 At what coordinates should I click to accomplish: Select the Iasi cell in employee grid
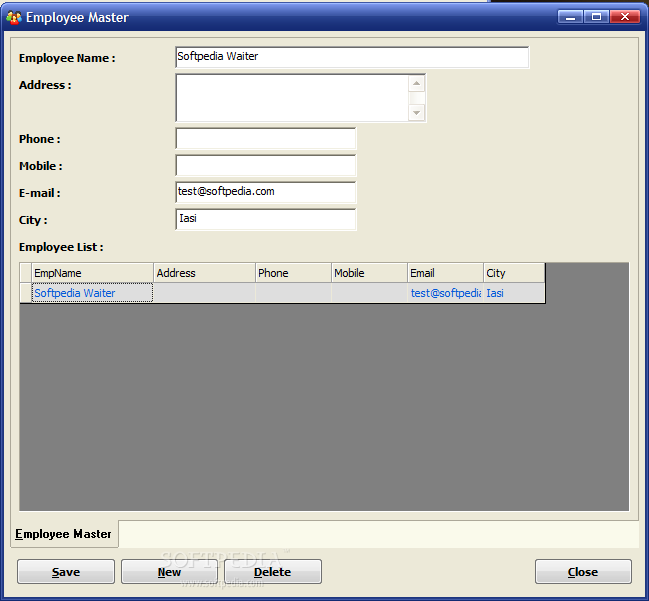[x=514, y=293]
